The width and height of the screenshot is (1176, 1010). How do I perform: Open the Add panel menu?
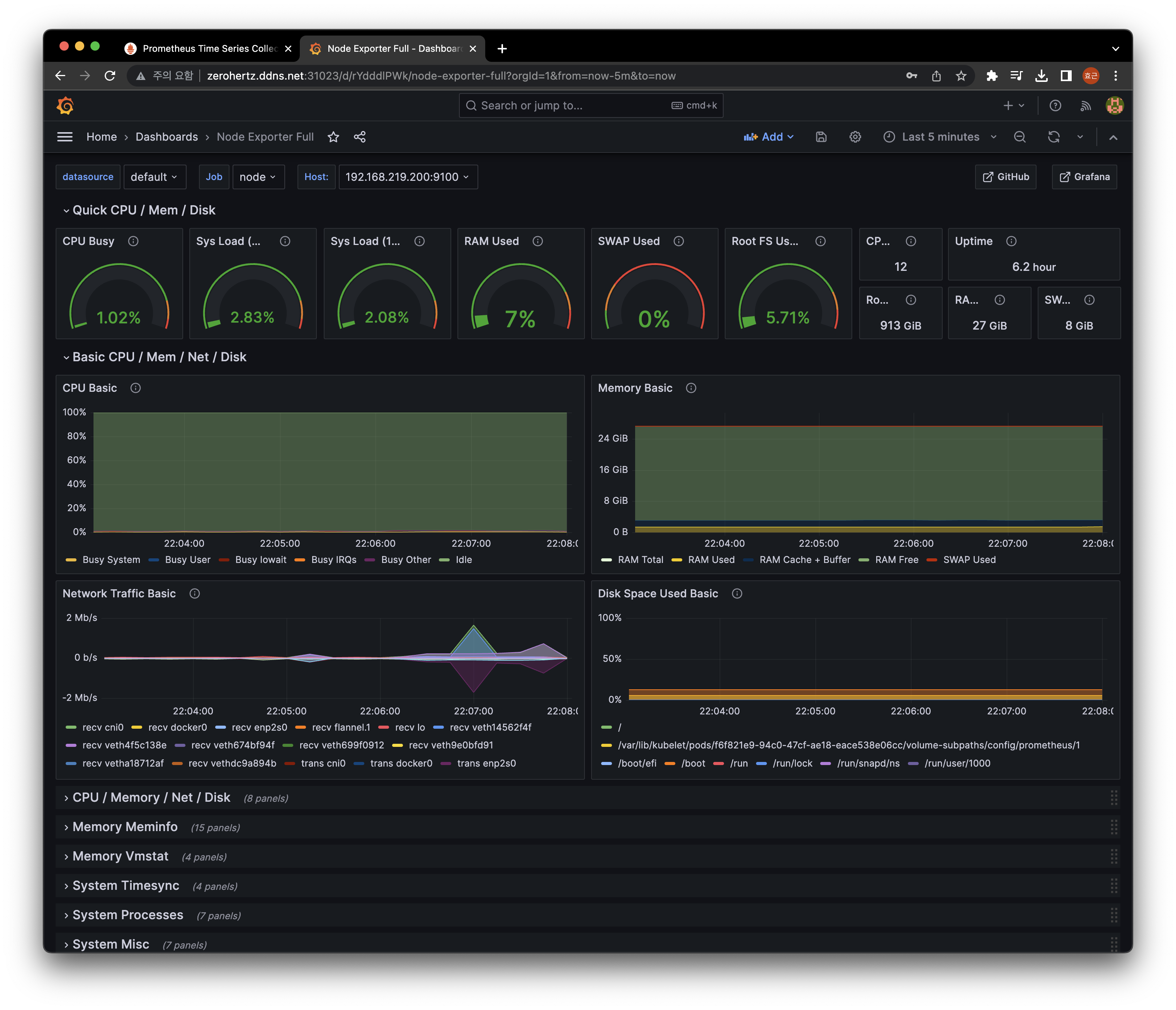768,137
